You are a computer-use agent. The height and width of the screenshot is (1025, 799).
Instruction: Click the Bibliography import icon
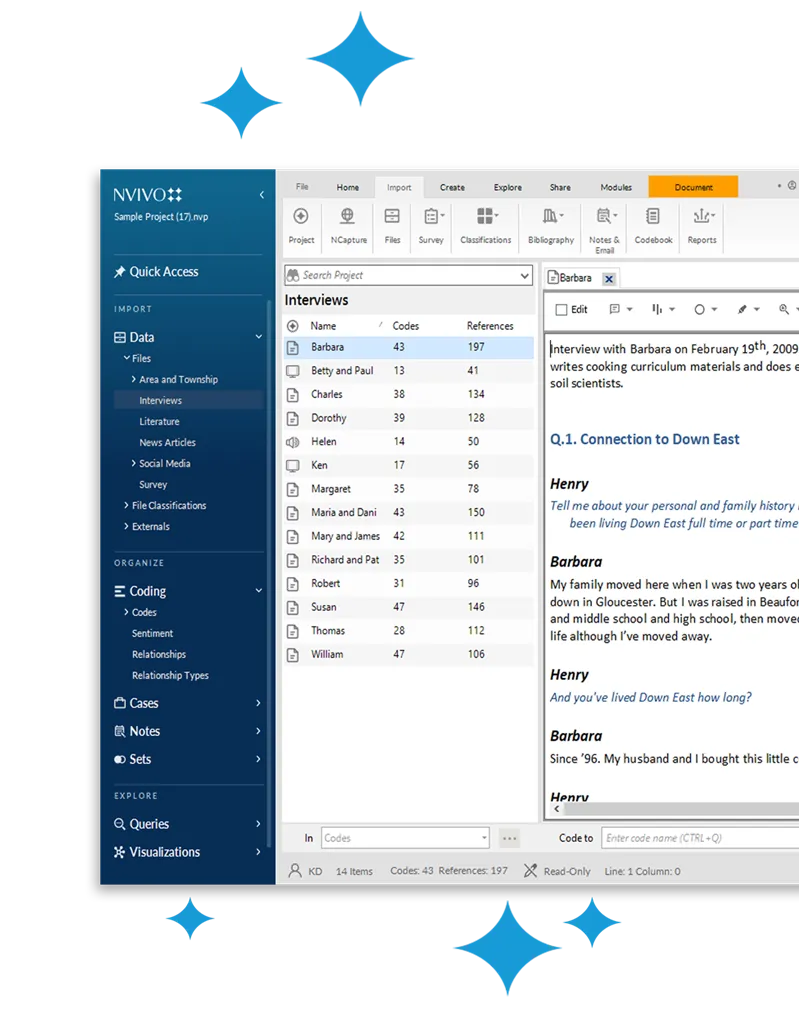[551, 217]
